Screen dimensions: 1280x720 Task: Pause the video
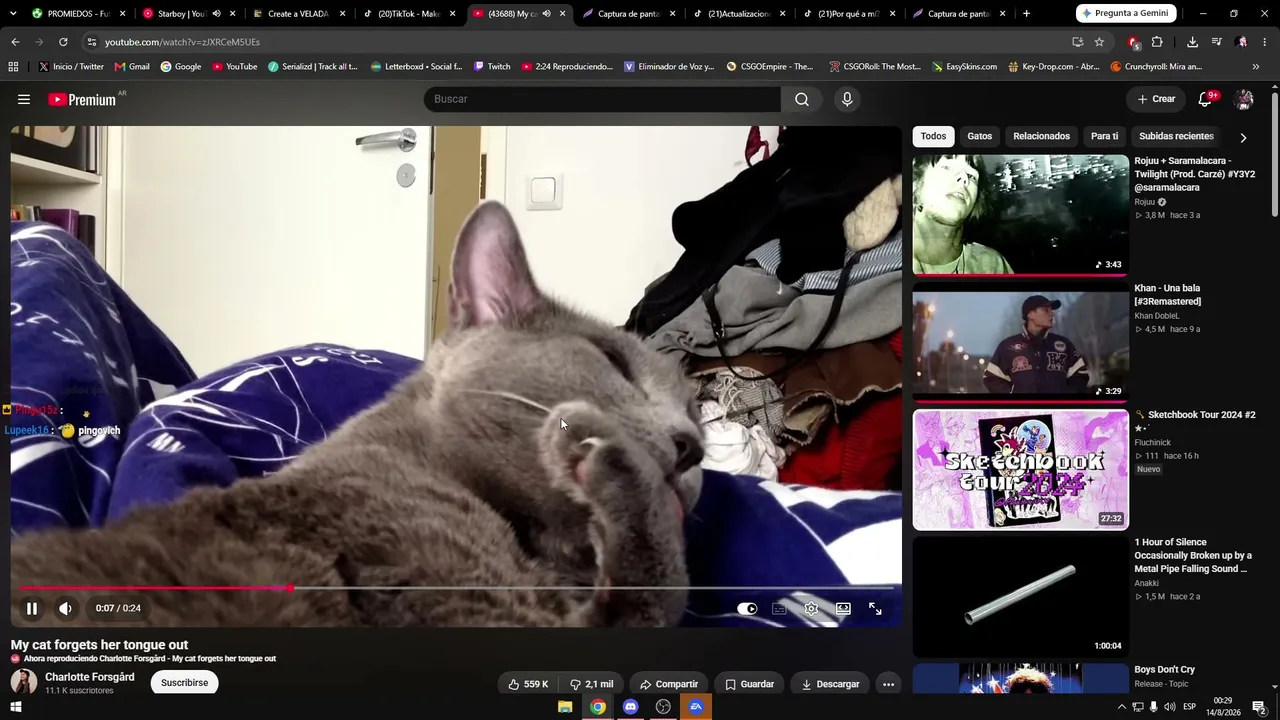point(32,608)
